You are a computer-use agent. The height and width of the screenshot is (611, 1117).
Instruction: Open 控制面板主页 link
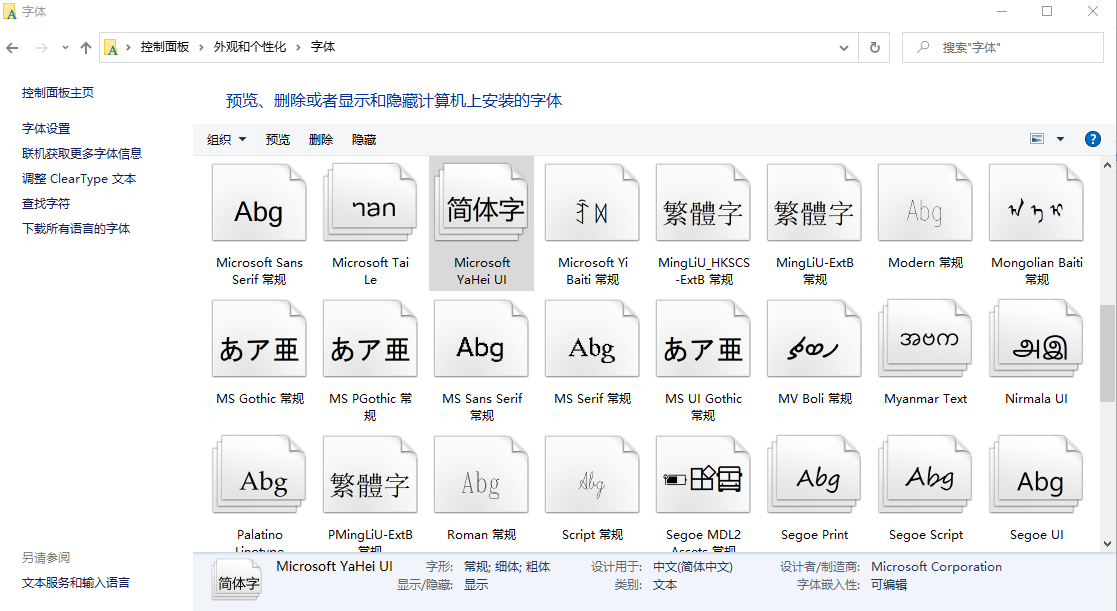[58, 93]
